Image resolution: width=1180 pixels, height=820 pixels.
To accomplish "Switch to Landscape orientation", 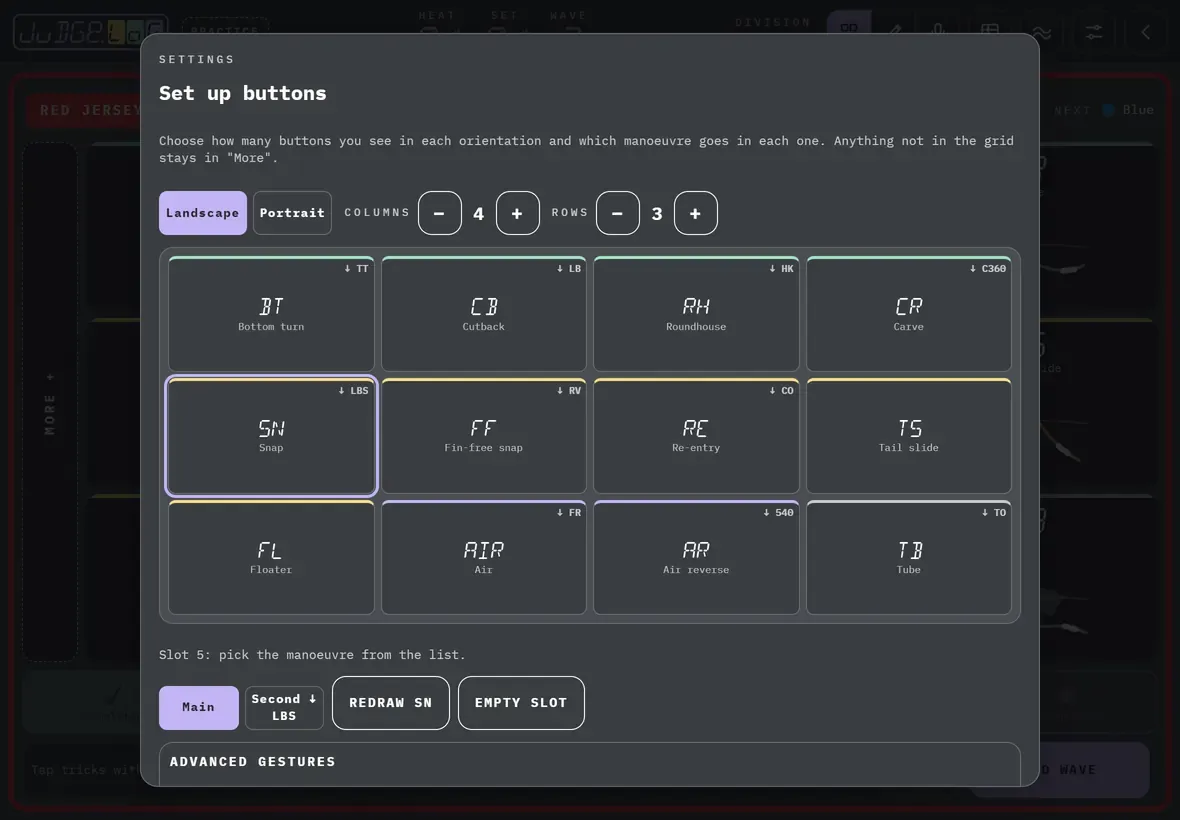I will tap(202, 213).
